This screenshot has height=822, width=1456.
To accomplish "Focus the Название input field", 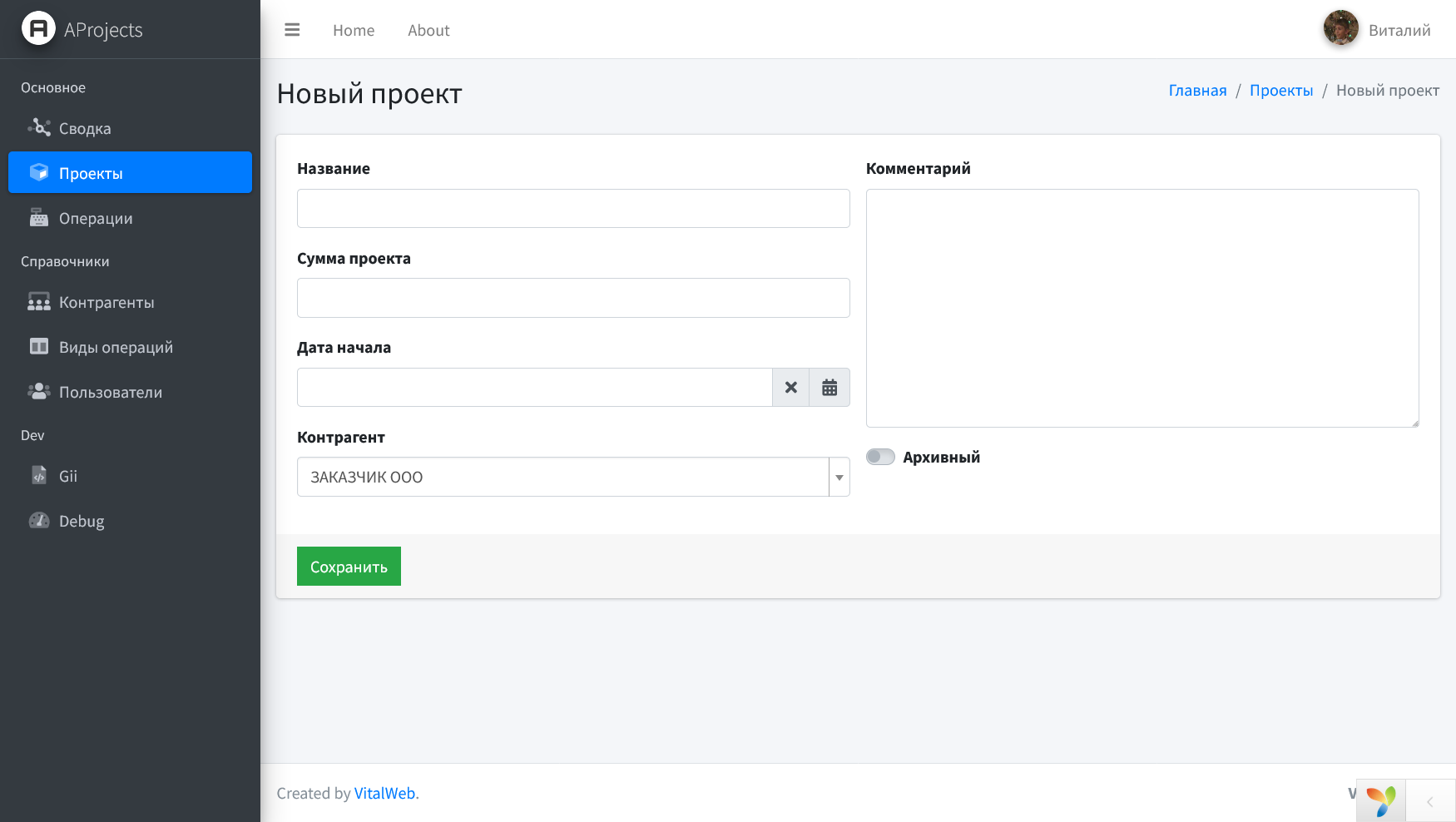I will [573, 208].
